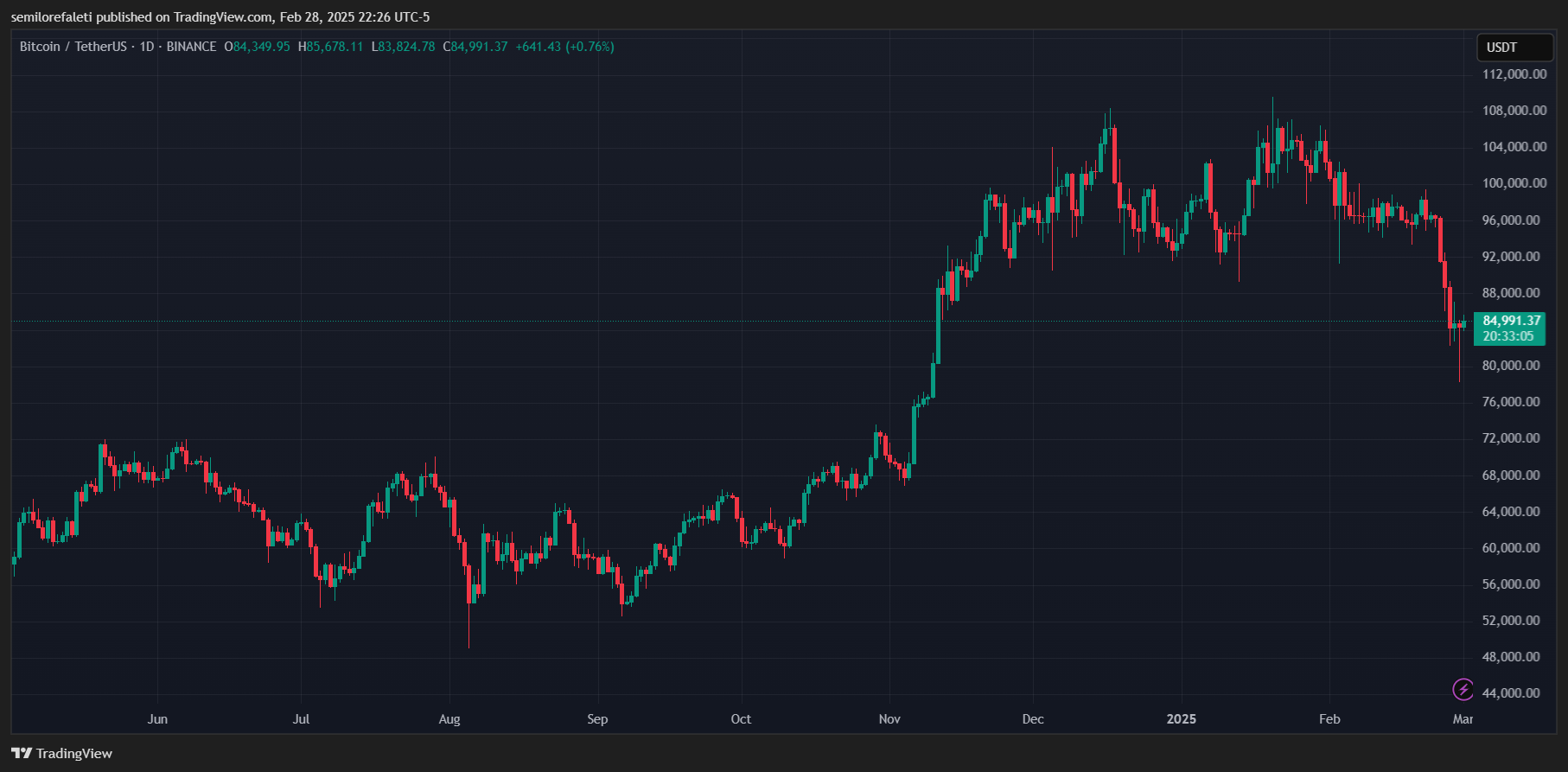Click the 80,000.00 price axis label
This screenshot has height=772, width=1568.
click(1511, 366)
